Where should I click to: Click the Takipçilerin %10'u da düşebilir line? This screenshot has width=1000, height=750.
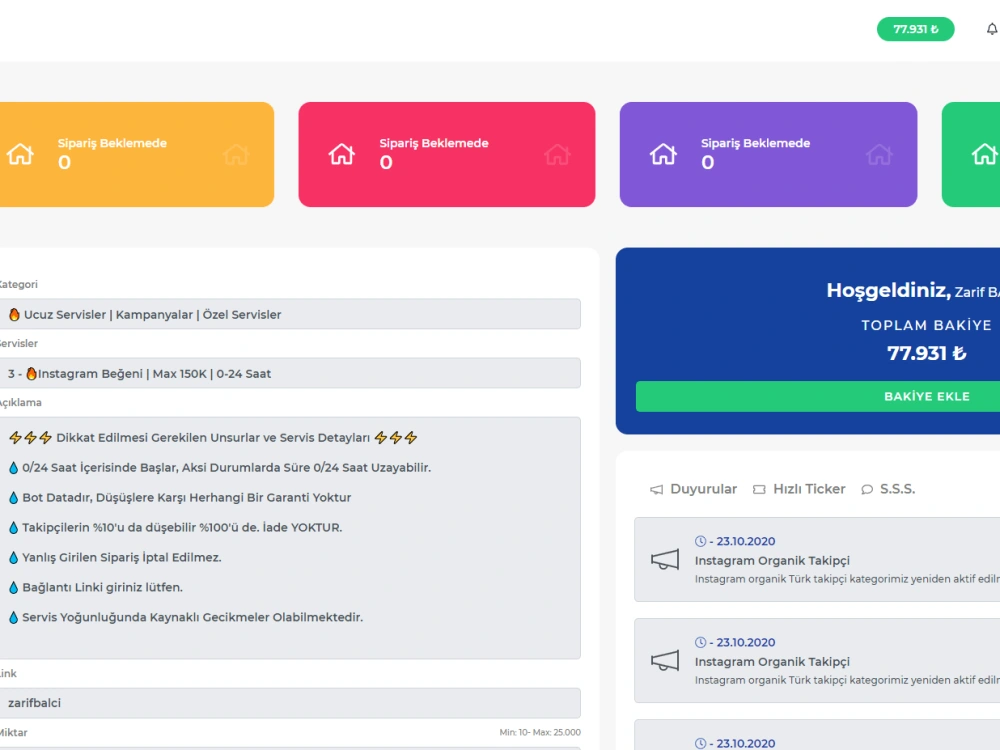click(x=175, y=527)
